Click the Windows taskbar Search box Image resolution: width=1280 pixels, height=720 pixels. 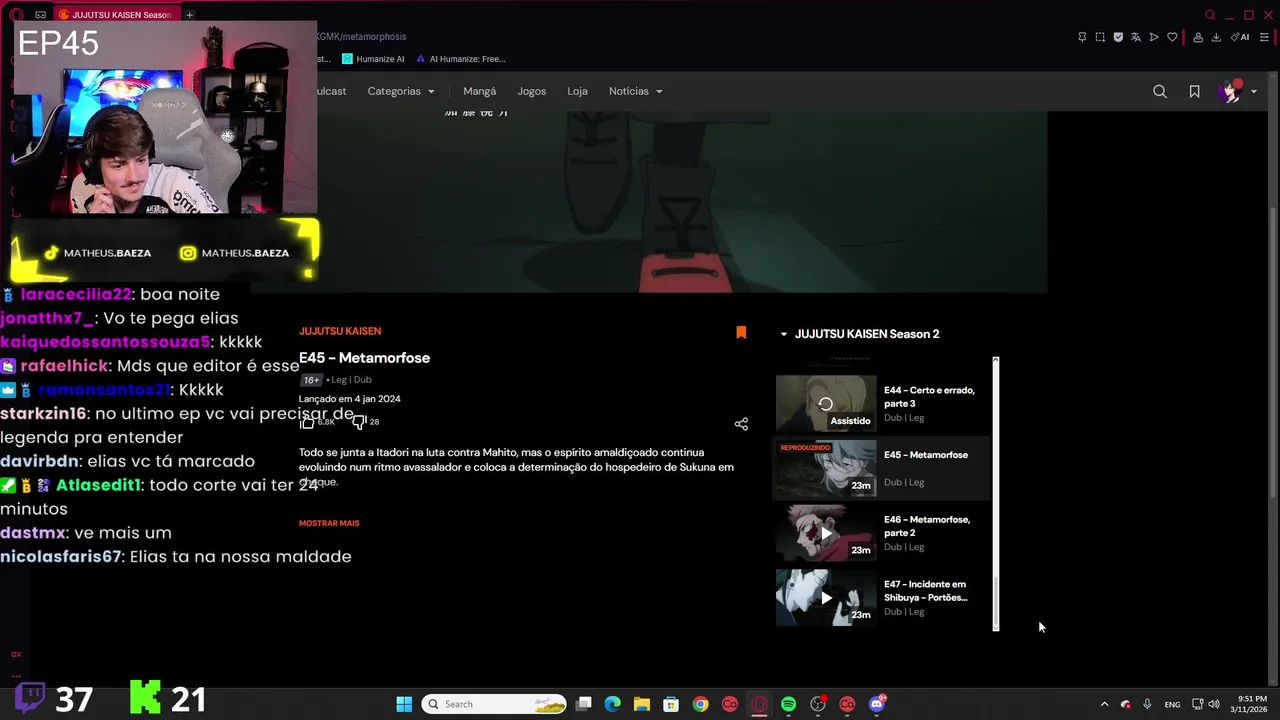point(494,704)
